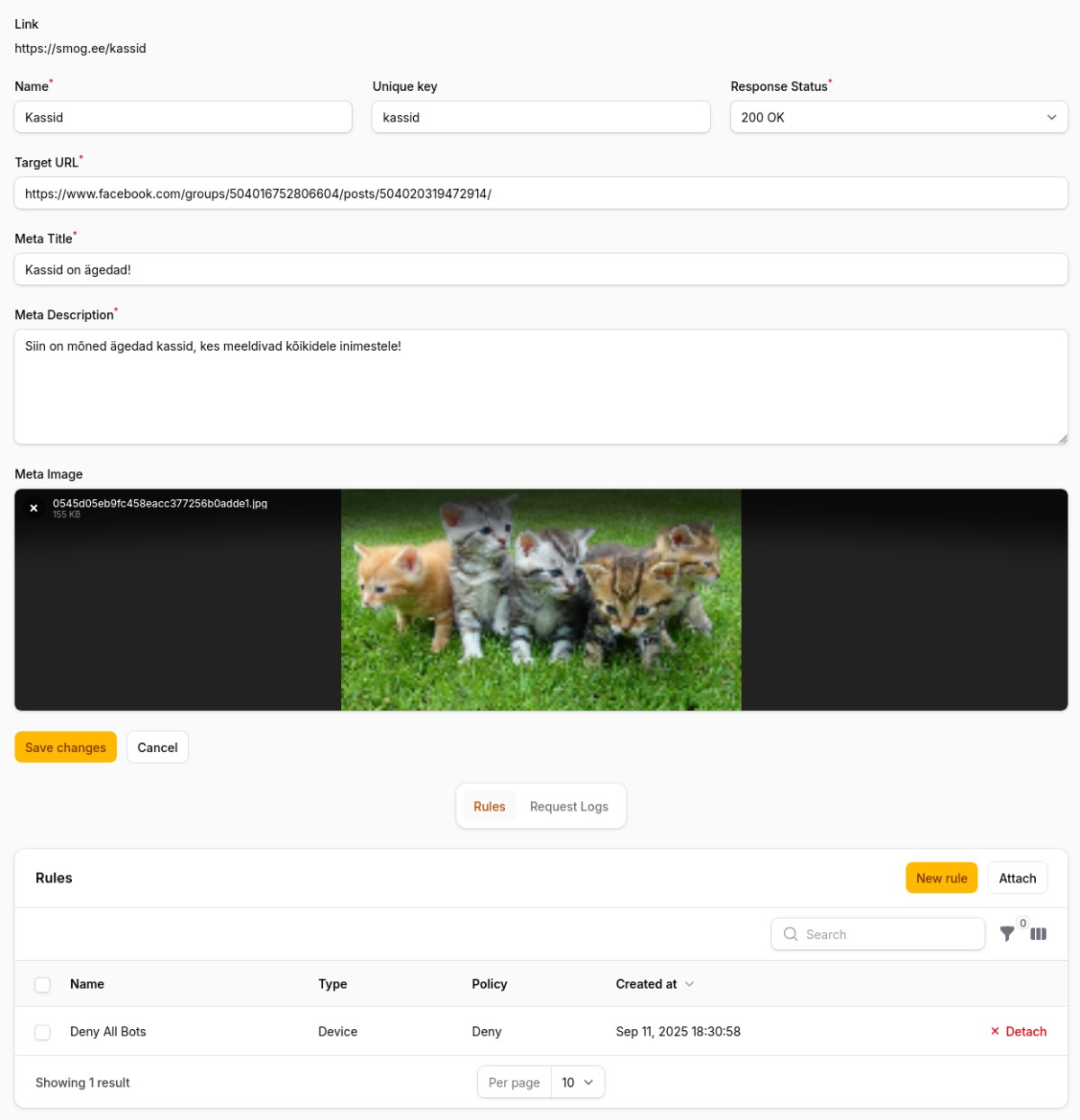Remove the uploaded meta image file
This screenshot has height=1120, width=1080.
tap(33, 508)
